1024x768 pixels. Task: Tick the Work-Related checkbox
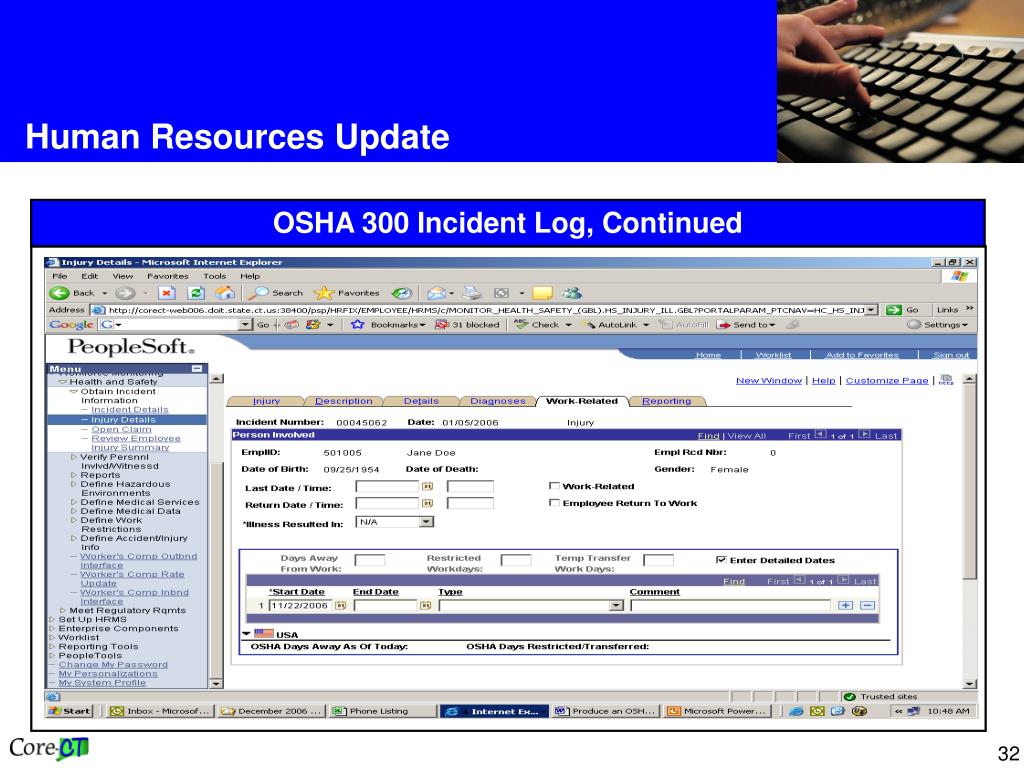coord(554,486)
